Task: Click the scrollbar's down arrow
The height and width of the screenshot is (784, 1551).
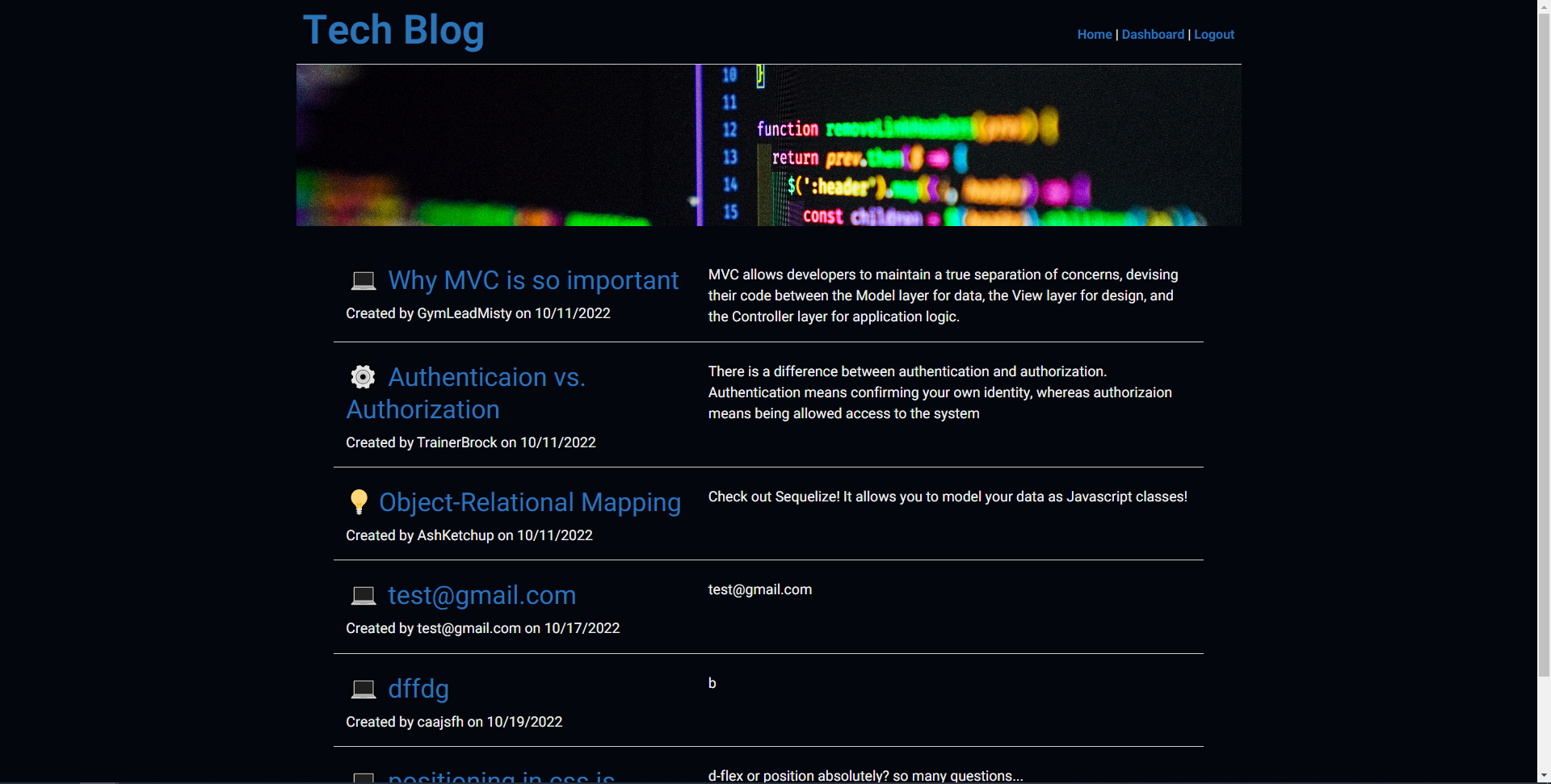Action: click(x=1544, y=777)
